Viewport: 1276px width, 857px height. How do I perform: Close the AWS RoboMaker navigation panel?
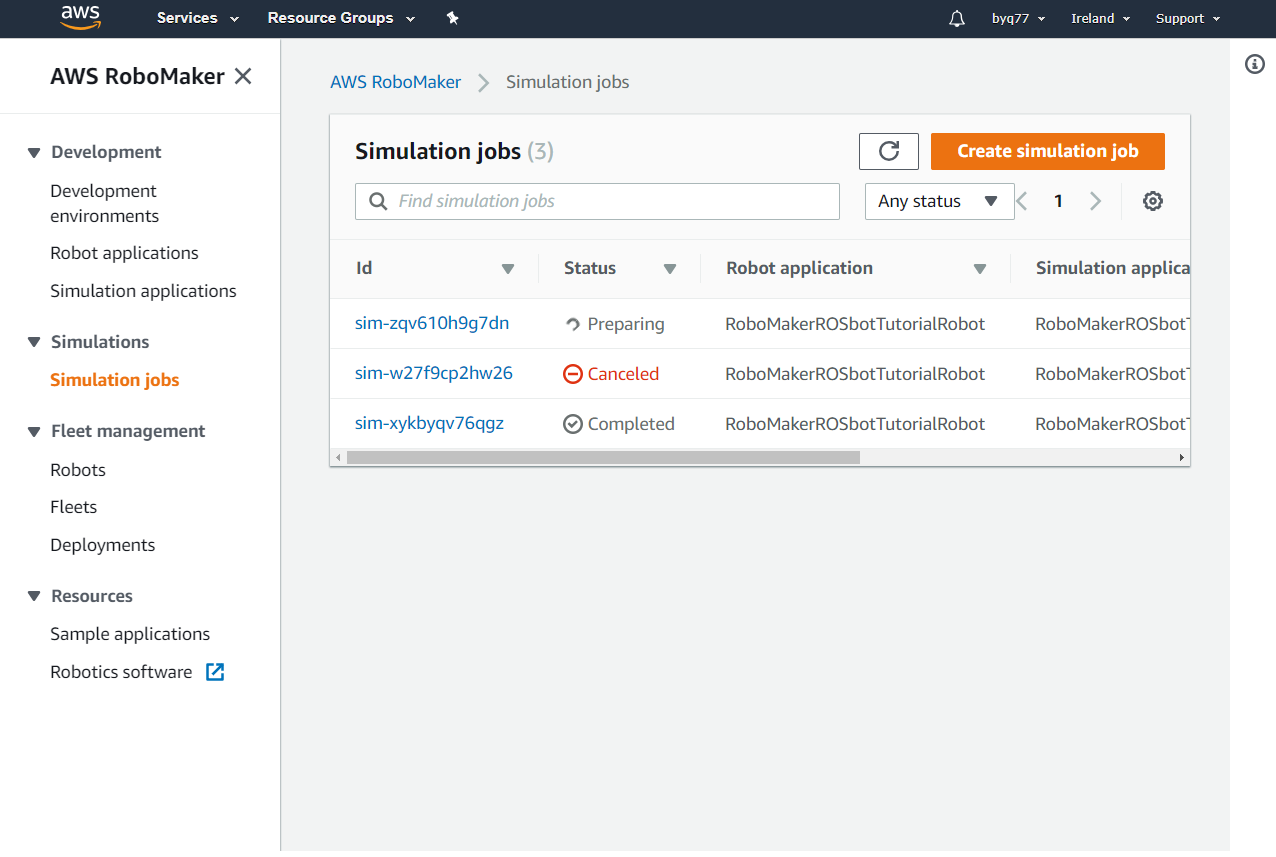pyautogui.click(x=243, y=76)
